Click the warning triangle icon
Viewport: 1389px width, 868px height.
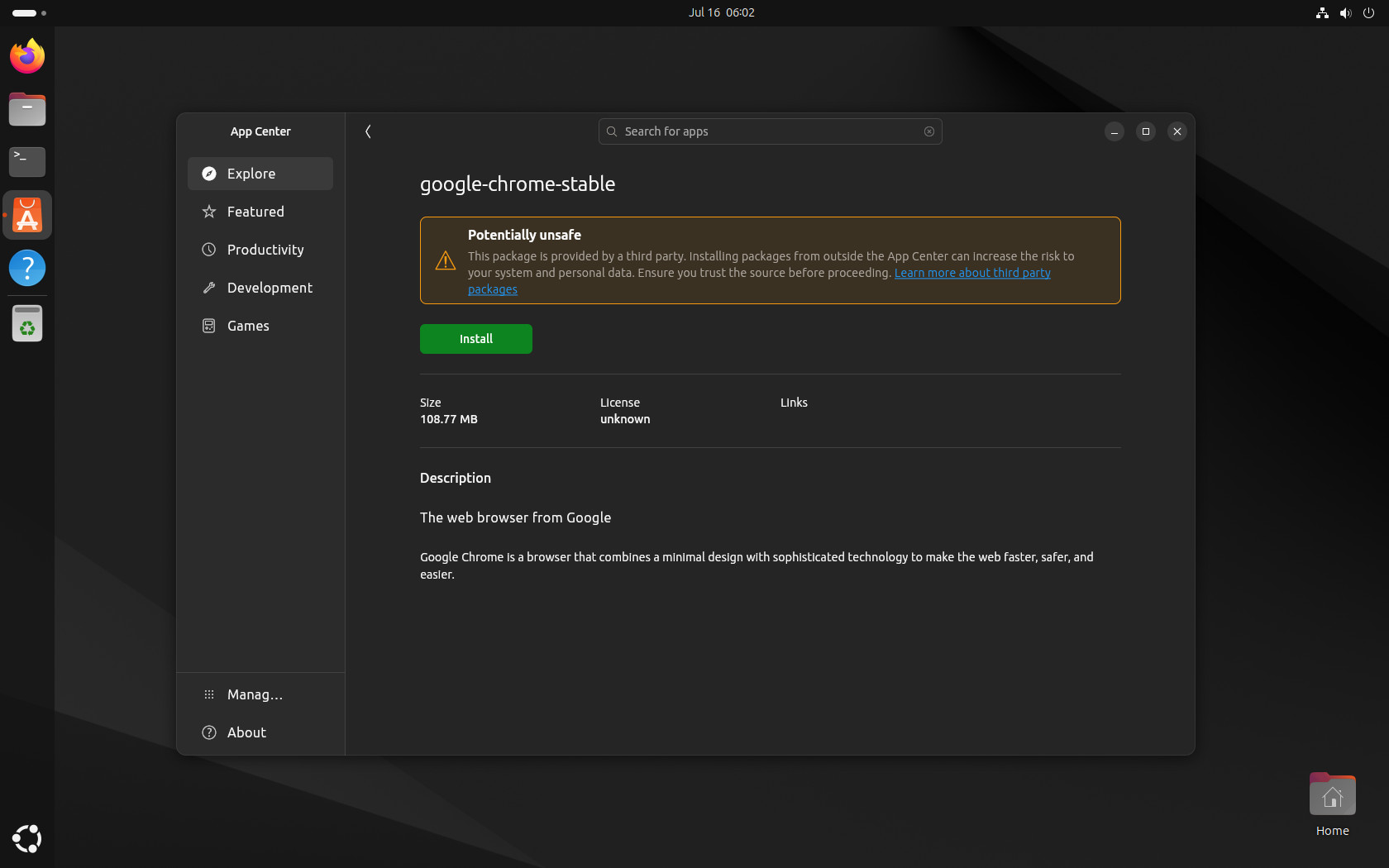click(446, 260)
